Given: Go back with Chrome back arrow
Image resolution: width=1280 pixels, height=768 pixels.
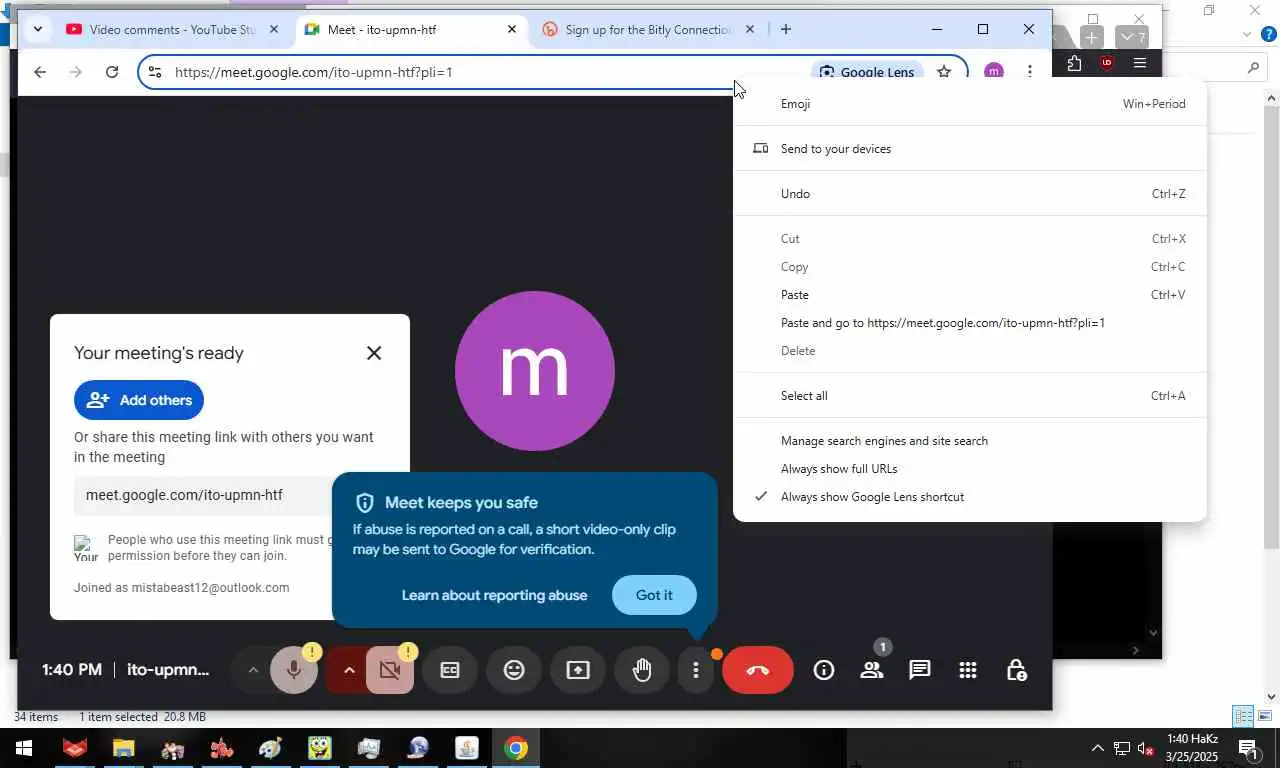Looking at the screenshot, I should click(40, 72).
